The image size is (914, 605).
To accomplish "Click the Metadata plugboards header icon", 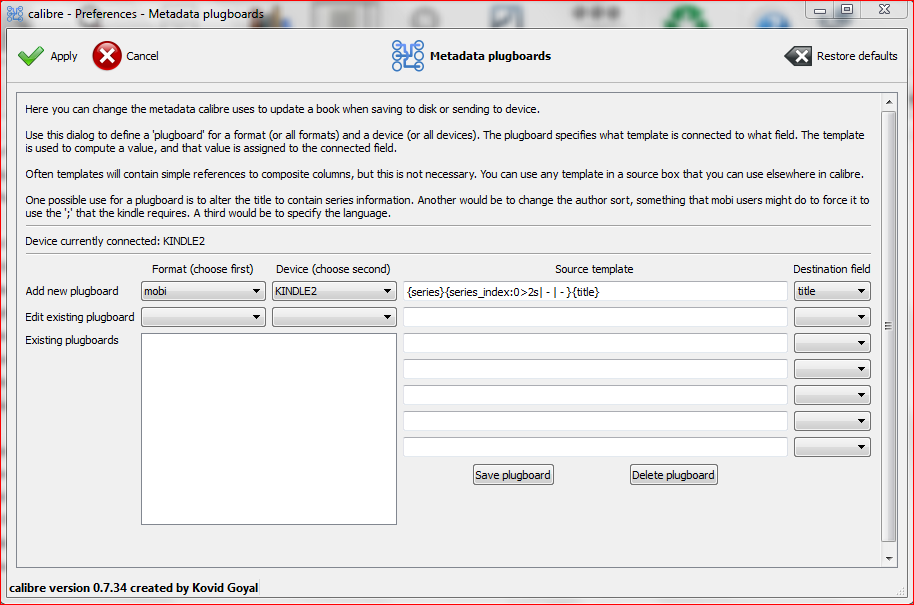I will coord(408,56).
